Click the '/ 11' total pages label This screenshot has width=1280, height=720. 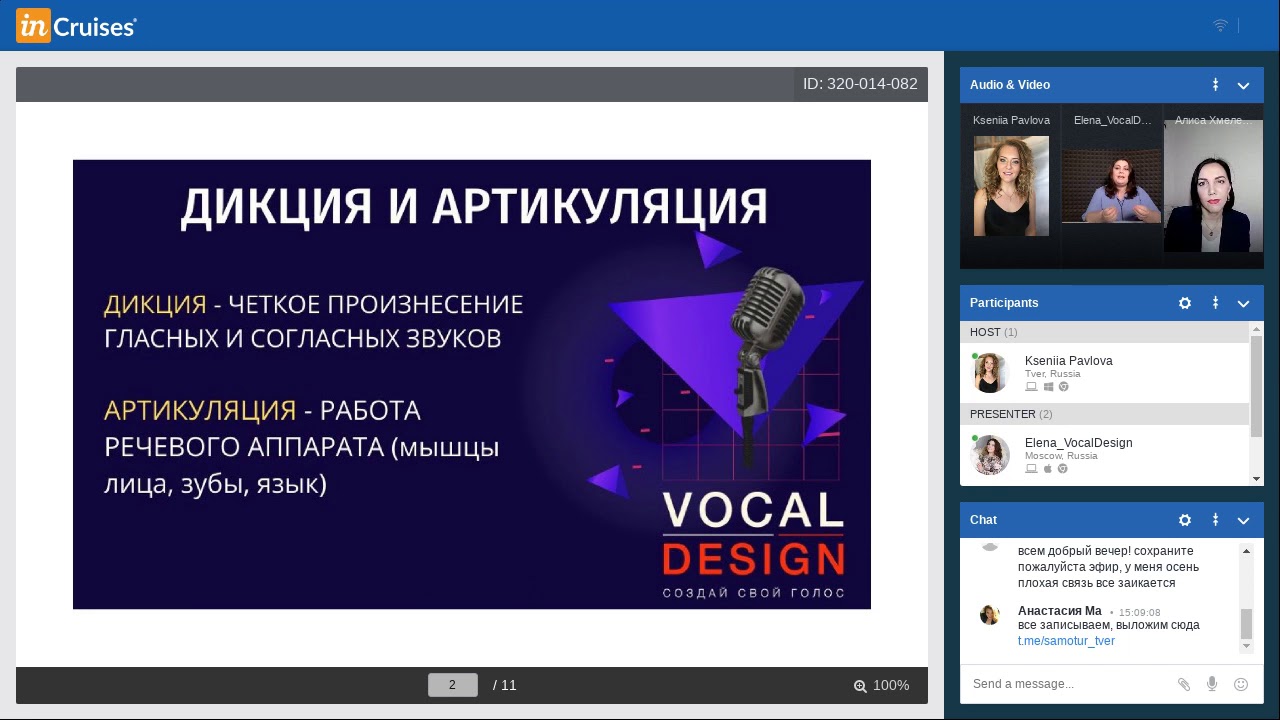[505, 685]
